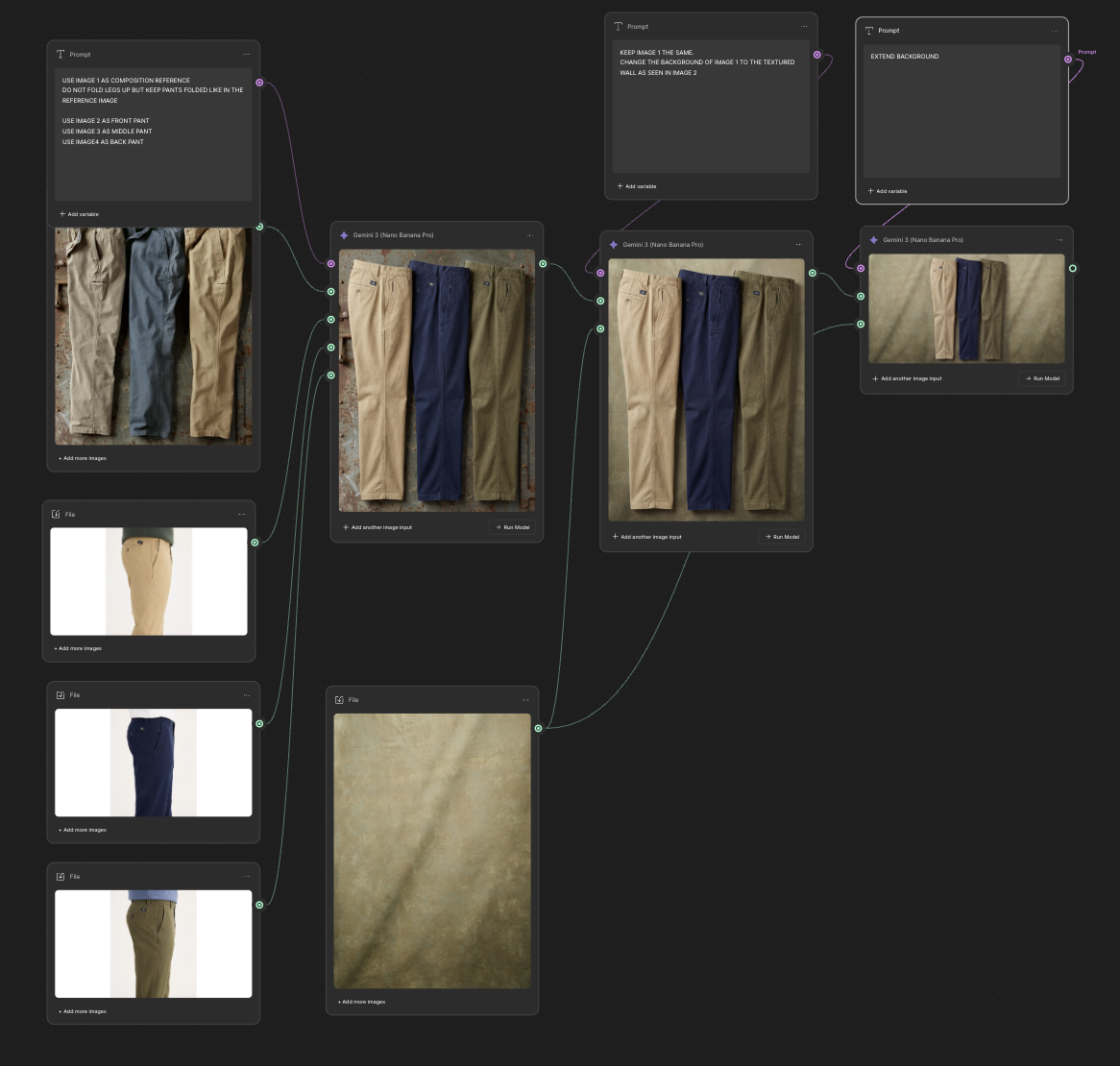This screenshot has height=1066, width=1120.
Task: Click the text icon of the USE IMAGE 1 prompt node
Action: (61, 55)
